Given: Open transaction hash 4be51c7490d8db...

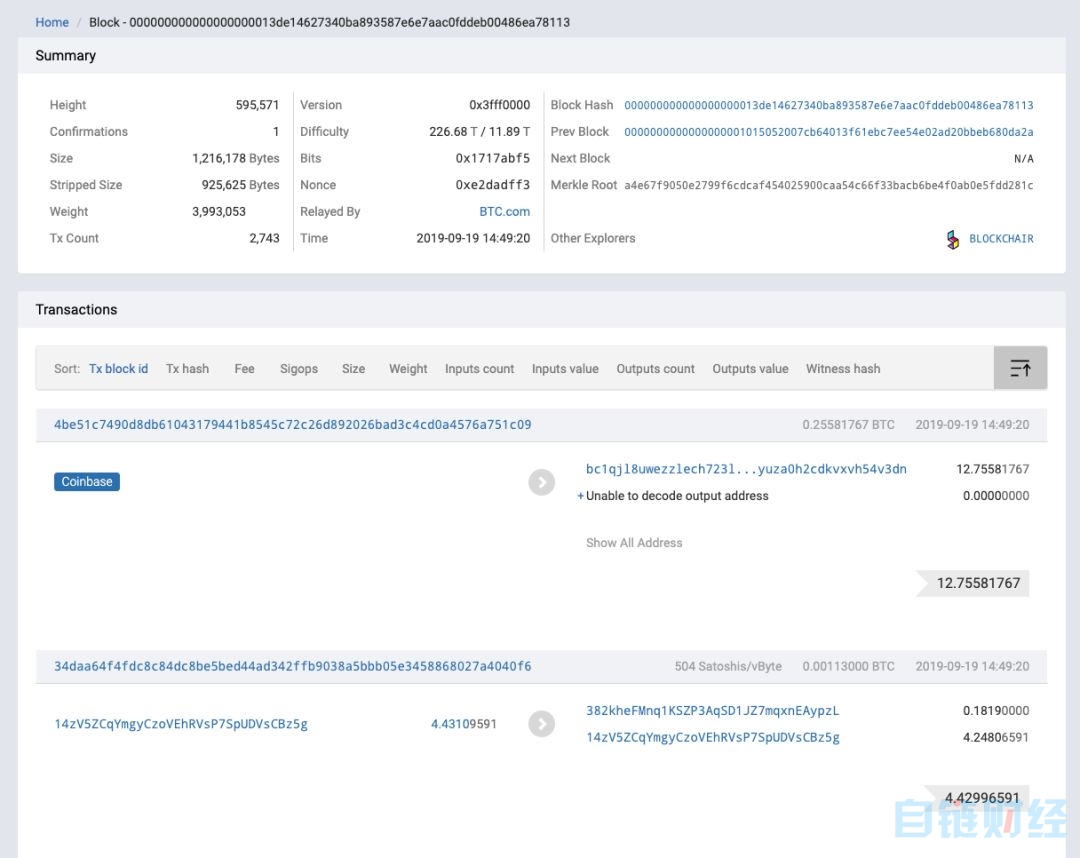Looking at the screenshot, I should 293,425.
